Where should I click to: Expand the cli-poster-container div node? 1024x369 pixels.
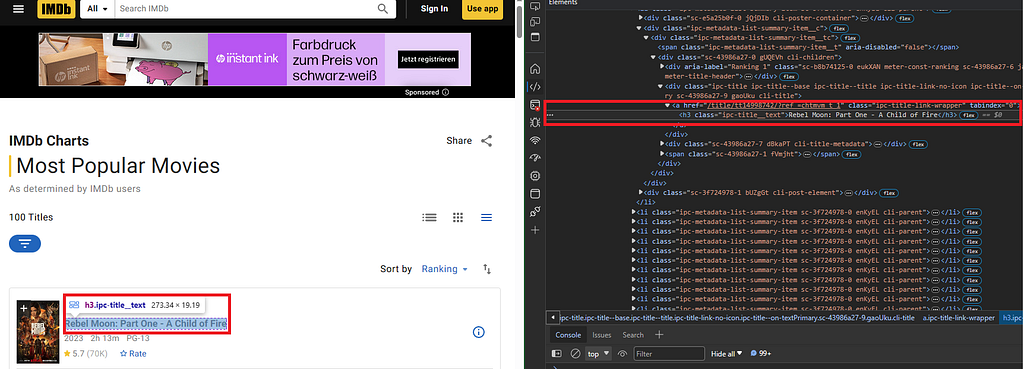coord(641,18)
